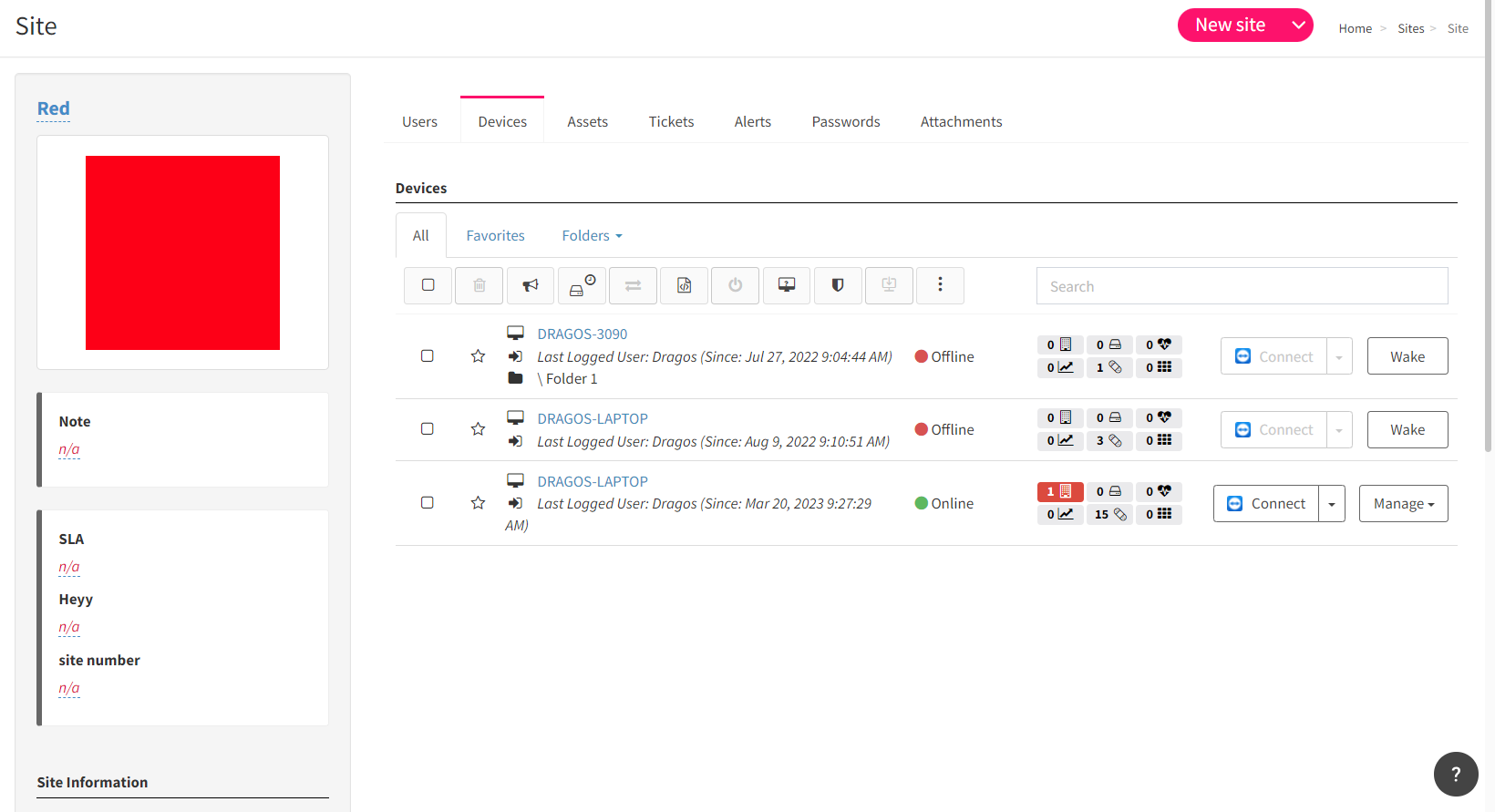
Task: Switch to the Users tab
Action: (419, 122)
